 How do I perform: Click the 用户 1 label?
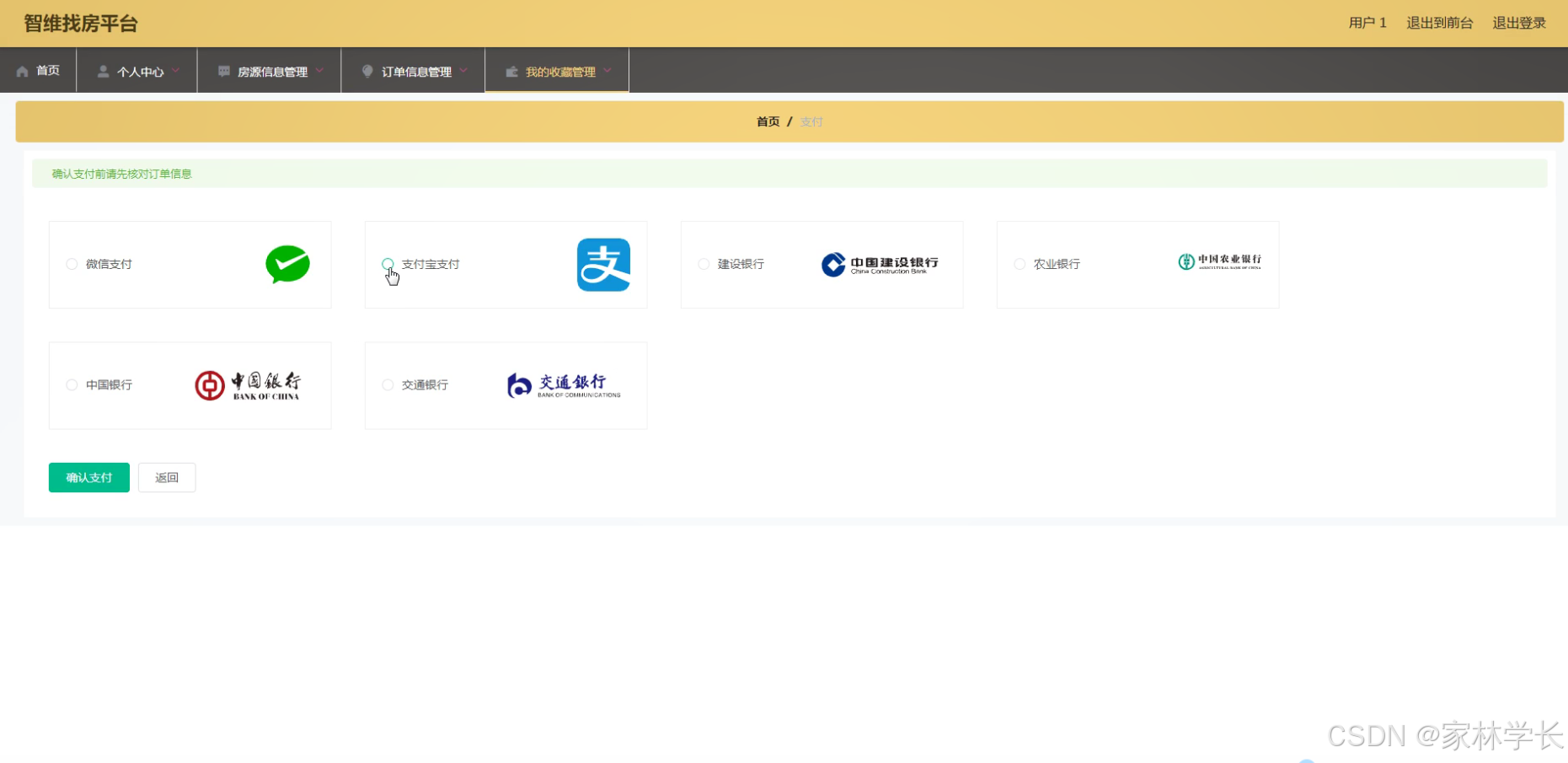(x=1367, y=23)
